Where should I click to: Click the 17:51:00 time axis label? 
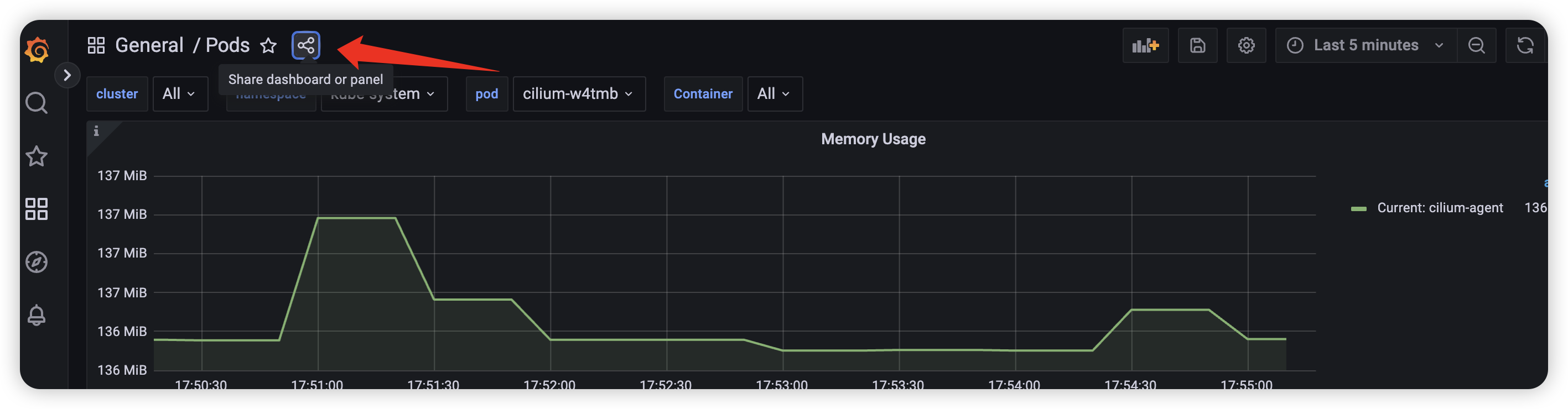317,385
